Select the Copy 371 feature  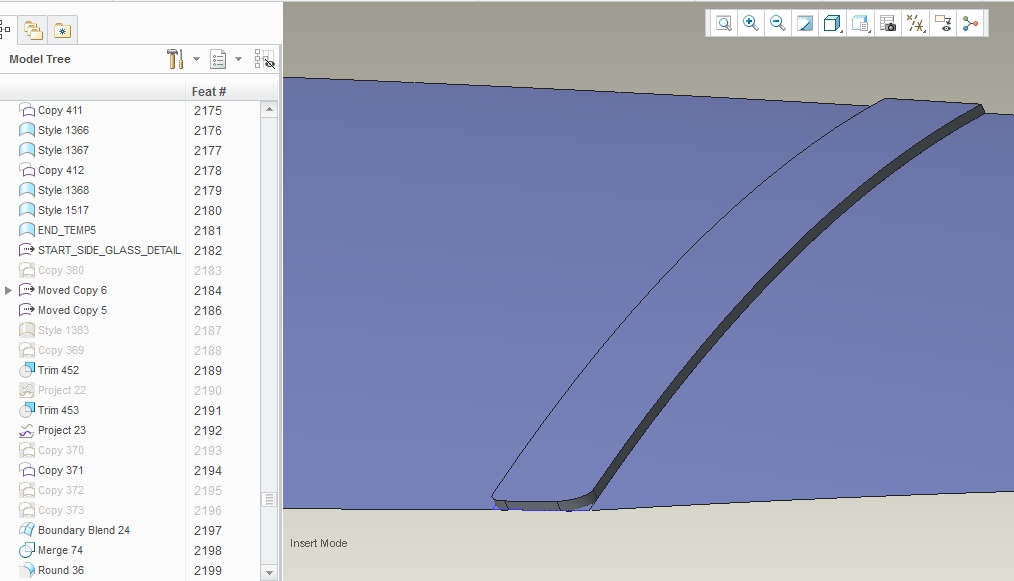pyautogui.click(x=61, y=470)
